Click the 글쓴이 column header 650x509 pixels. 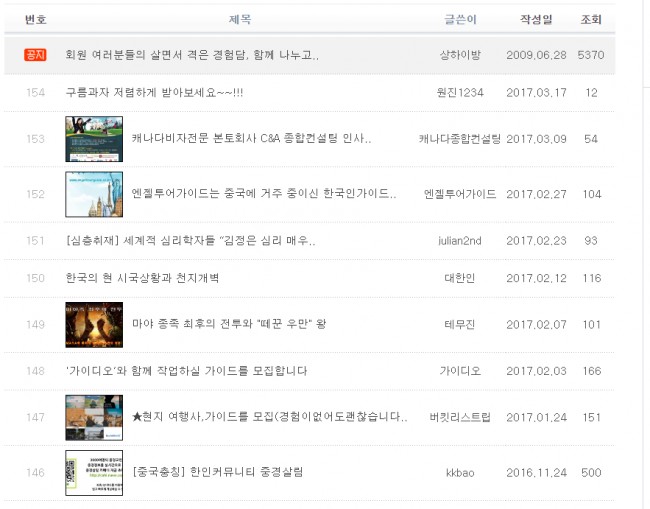460,19
